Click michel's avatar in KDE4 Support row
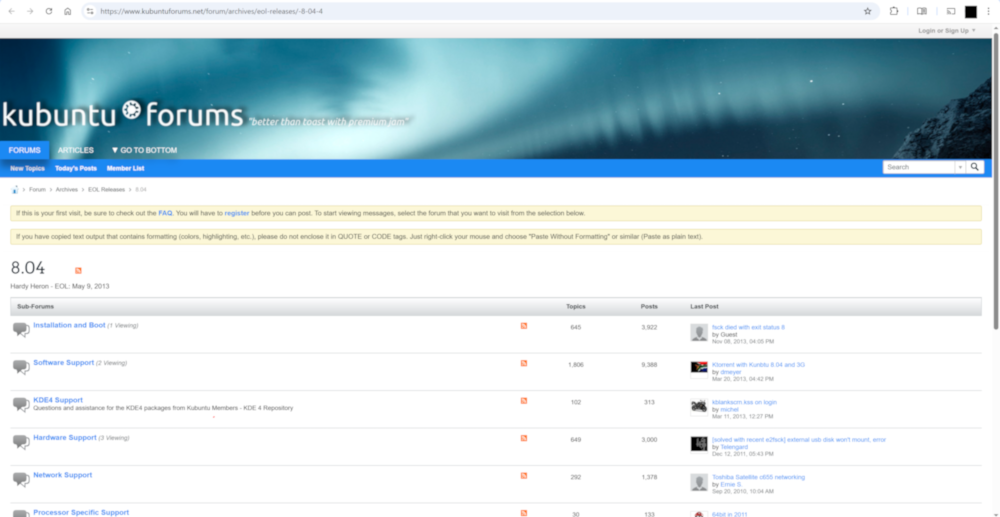1000x517 pixels. pyautogui.click(x=699, y=407)
